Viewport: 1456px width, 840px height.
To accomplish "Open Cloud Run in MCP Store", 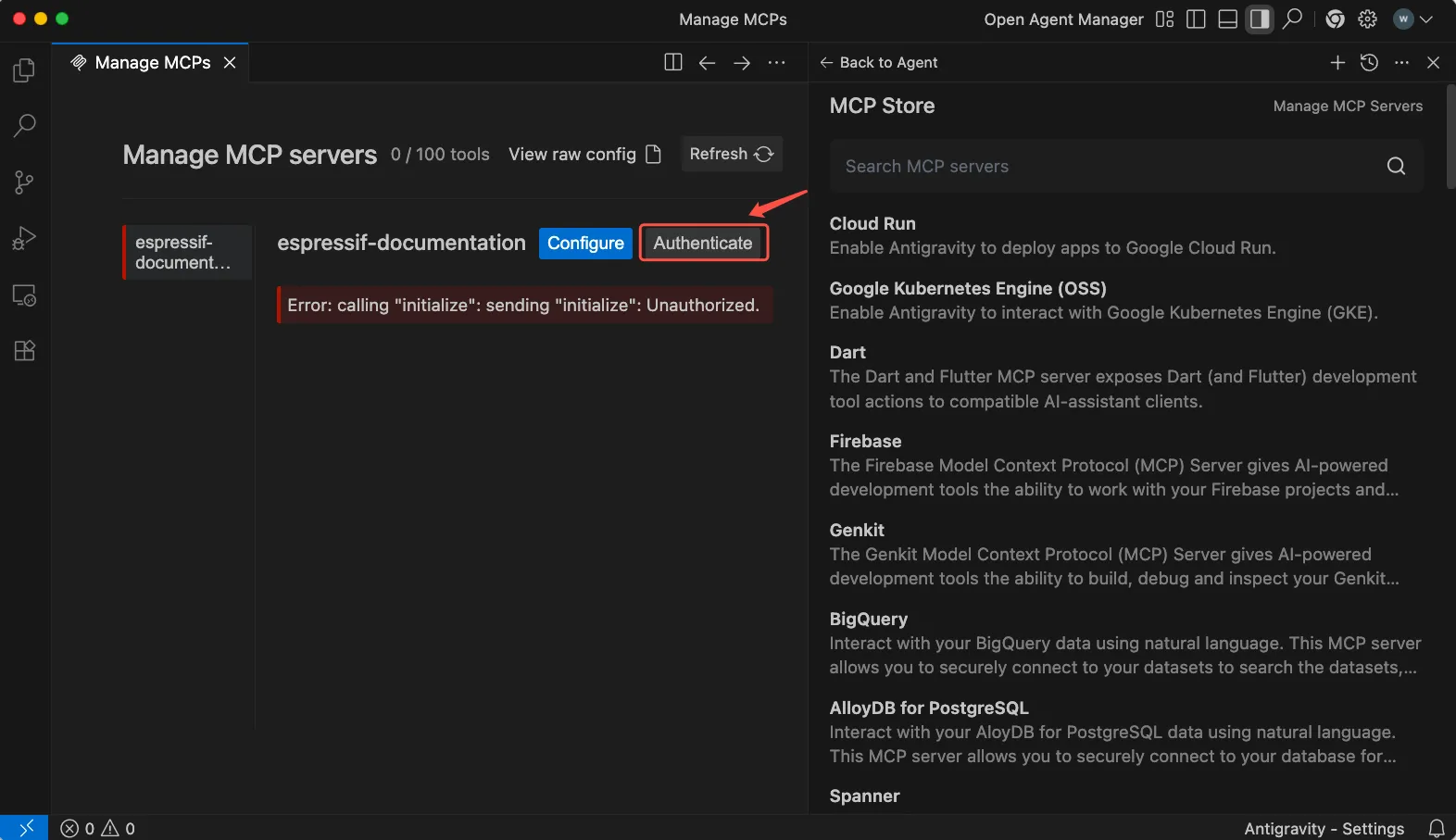I will point(1126,235).
